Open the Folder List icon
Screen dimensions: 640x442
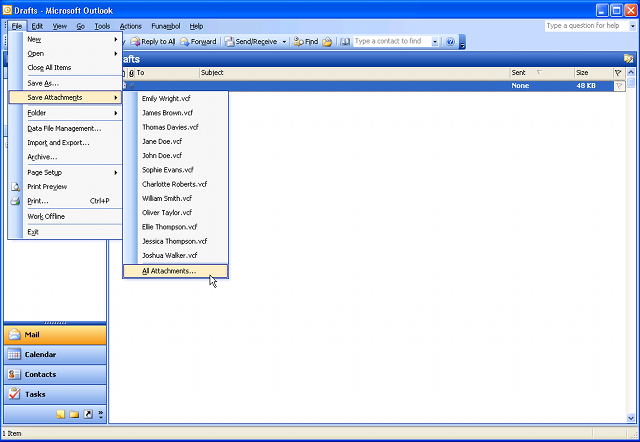tap(74, 414)
